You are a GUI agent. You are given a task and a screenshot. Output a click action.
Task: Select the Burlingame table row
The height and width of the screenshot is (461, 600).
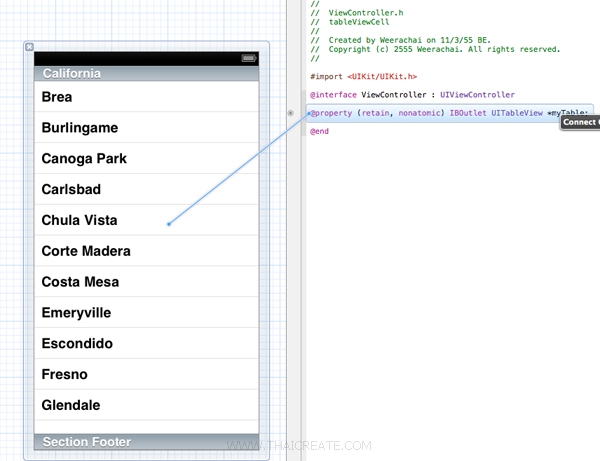147,127
